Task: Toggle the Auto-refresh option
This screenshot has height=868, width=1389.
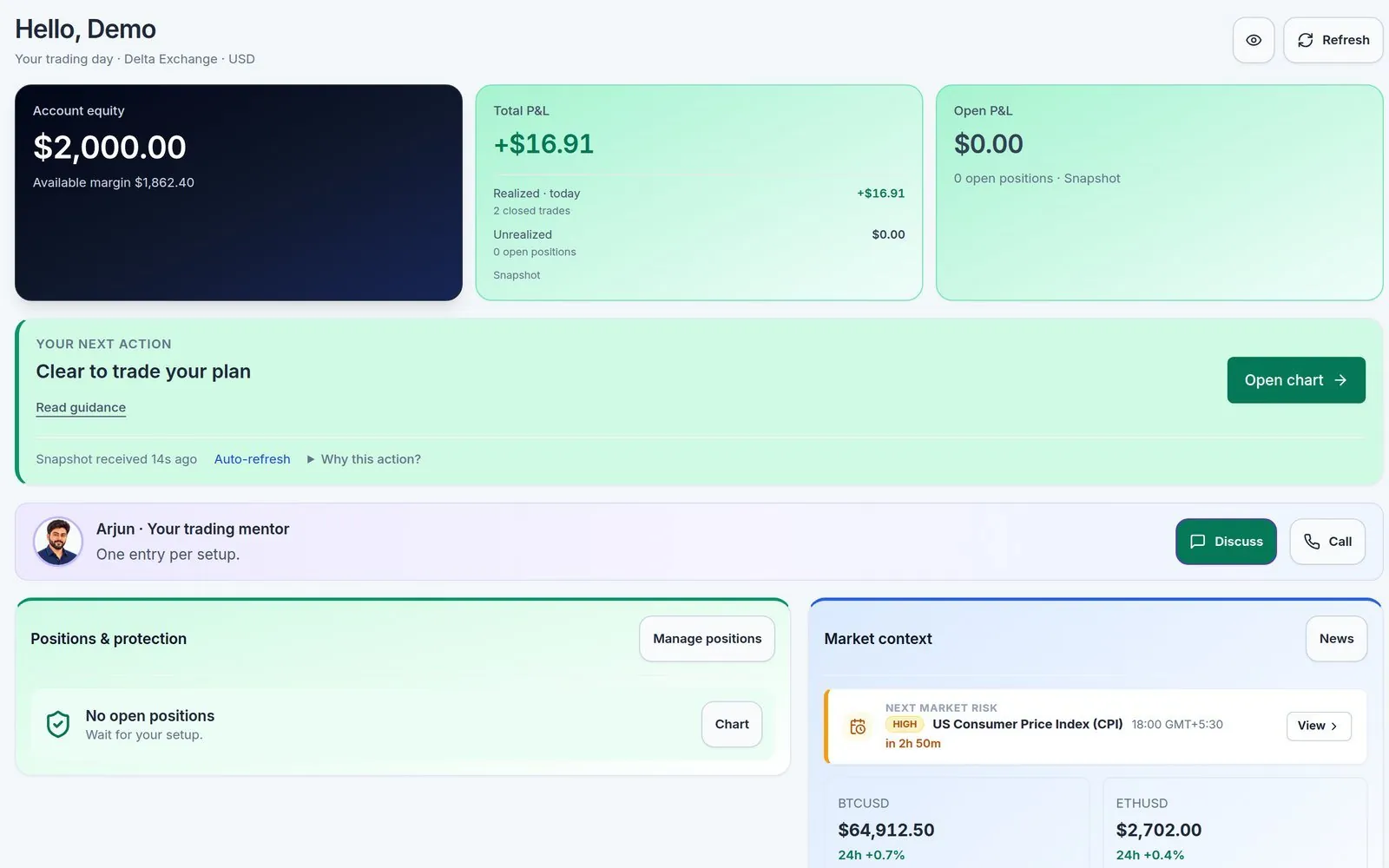Action: click(x=252, y=459)
